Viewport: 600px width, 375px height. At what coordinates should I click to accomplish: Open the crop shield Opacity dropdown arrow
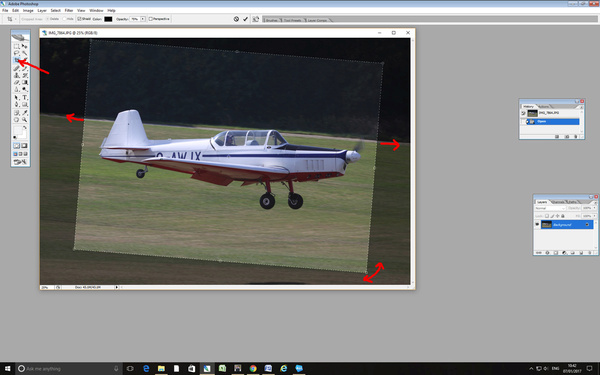click(x=143, y=19)
